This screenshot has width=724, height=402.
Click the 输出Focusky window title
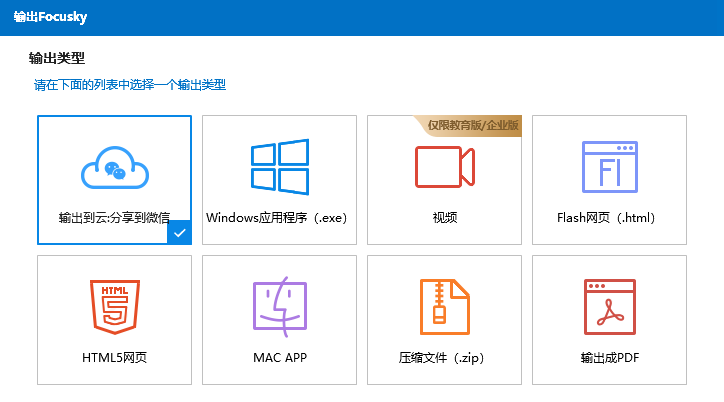coord(50,17)
